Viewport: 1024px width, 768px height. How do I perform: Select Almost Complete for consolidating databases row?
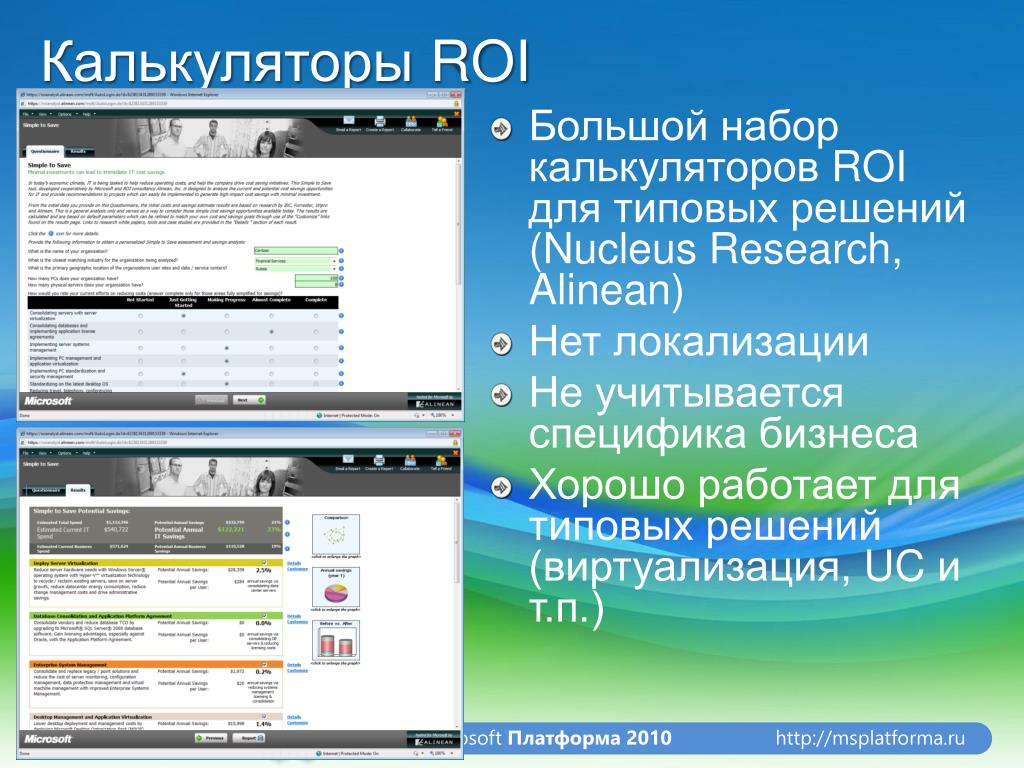point(271,332)
